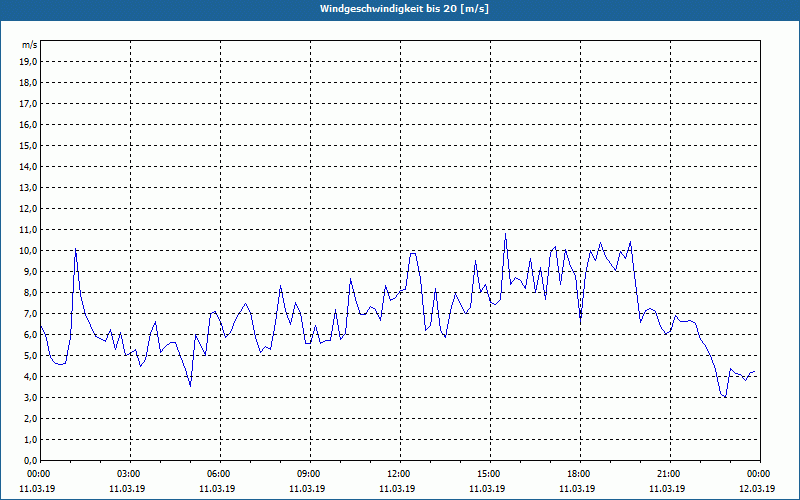Select the 17,0 y-axis label
The image size is (800, 500).
[x=28, y=104]
